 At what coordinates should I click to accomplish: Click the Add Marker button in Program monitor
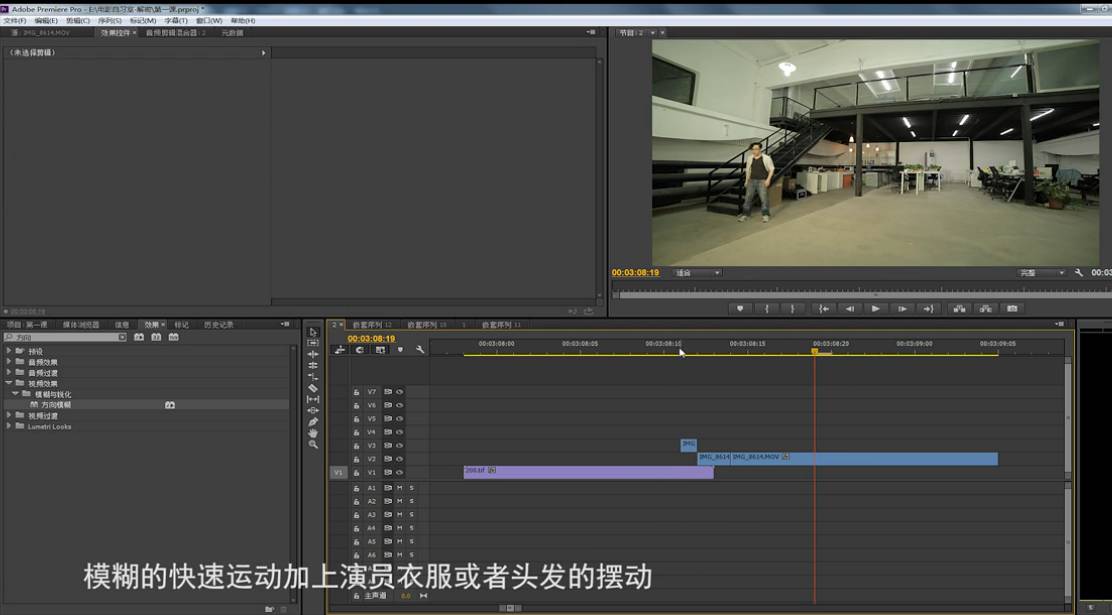pos(740,309)
